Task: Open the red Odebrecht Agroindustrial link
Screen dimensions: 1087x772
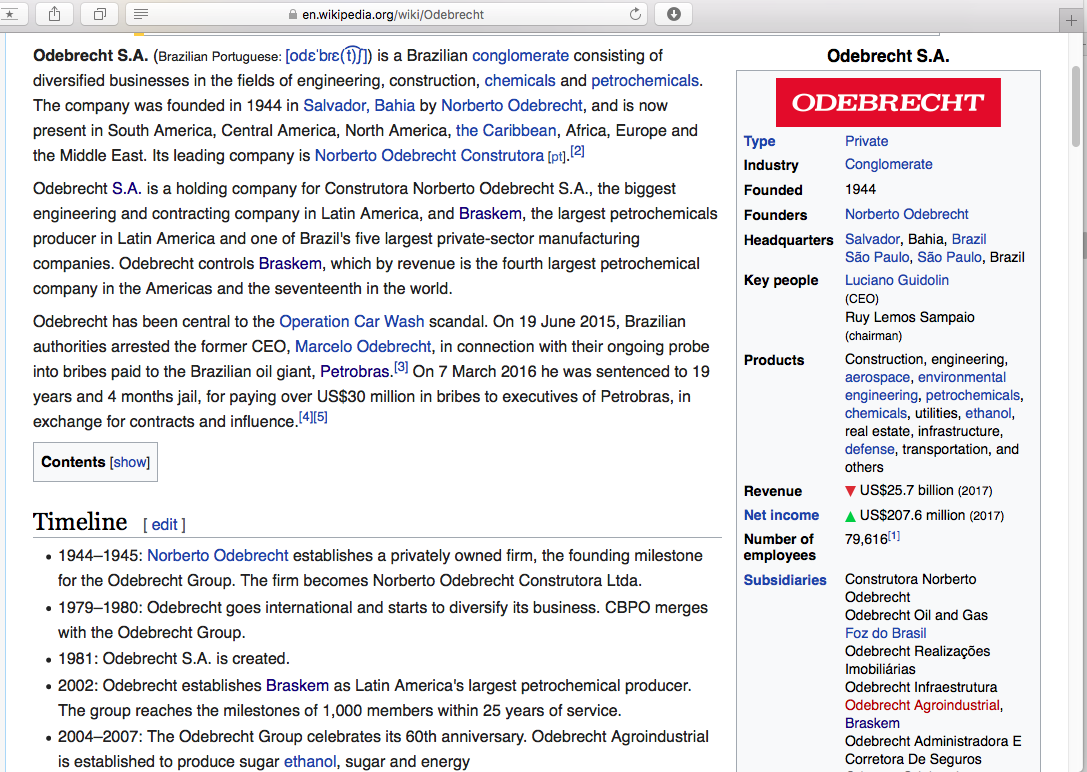Action: (921, 705)
